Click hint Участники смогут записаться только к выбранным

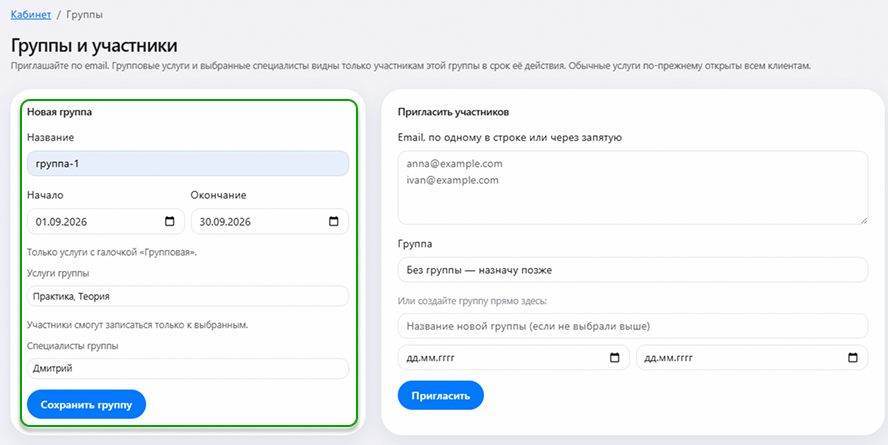pyautogui.click(x=138, y=325)
